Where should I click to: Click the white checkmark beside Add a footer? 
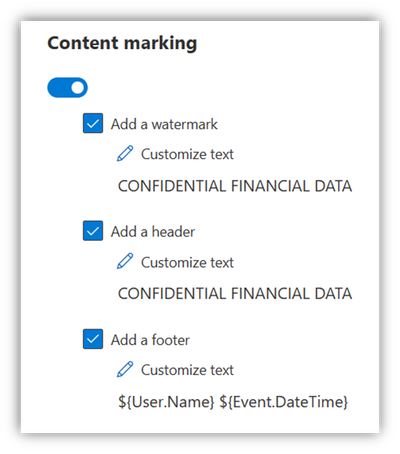pyautogui.click(x=93, y=339)
